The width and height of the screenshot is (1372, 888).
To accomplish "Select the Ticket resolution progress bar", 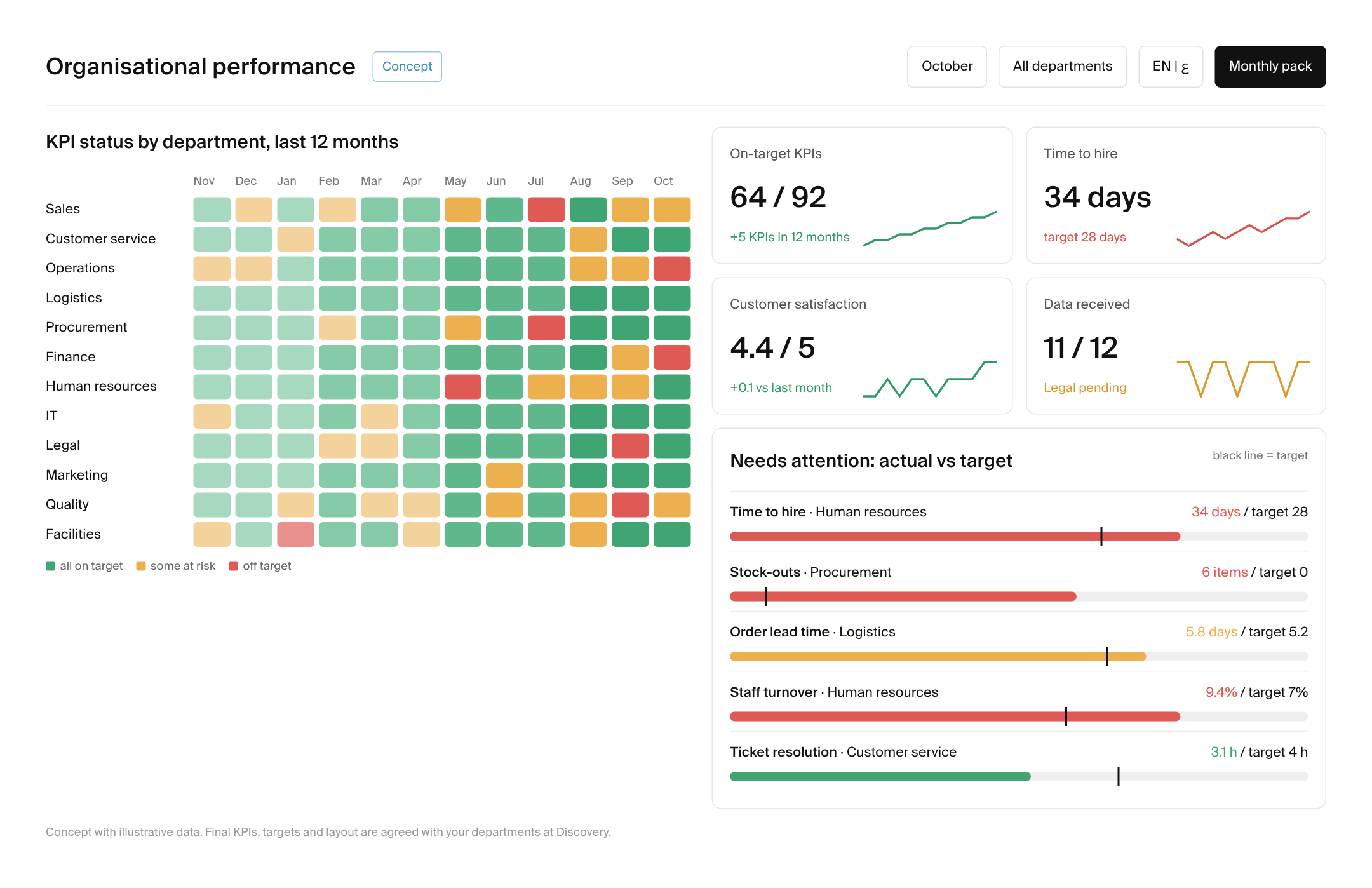I will tap(1019, 776).
